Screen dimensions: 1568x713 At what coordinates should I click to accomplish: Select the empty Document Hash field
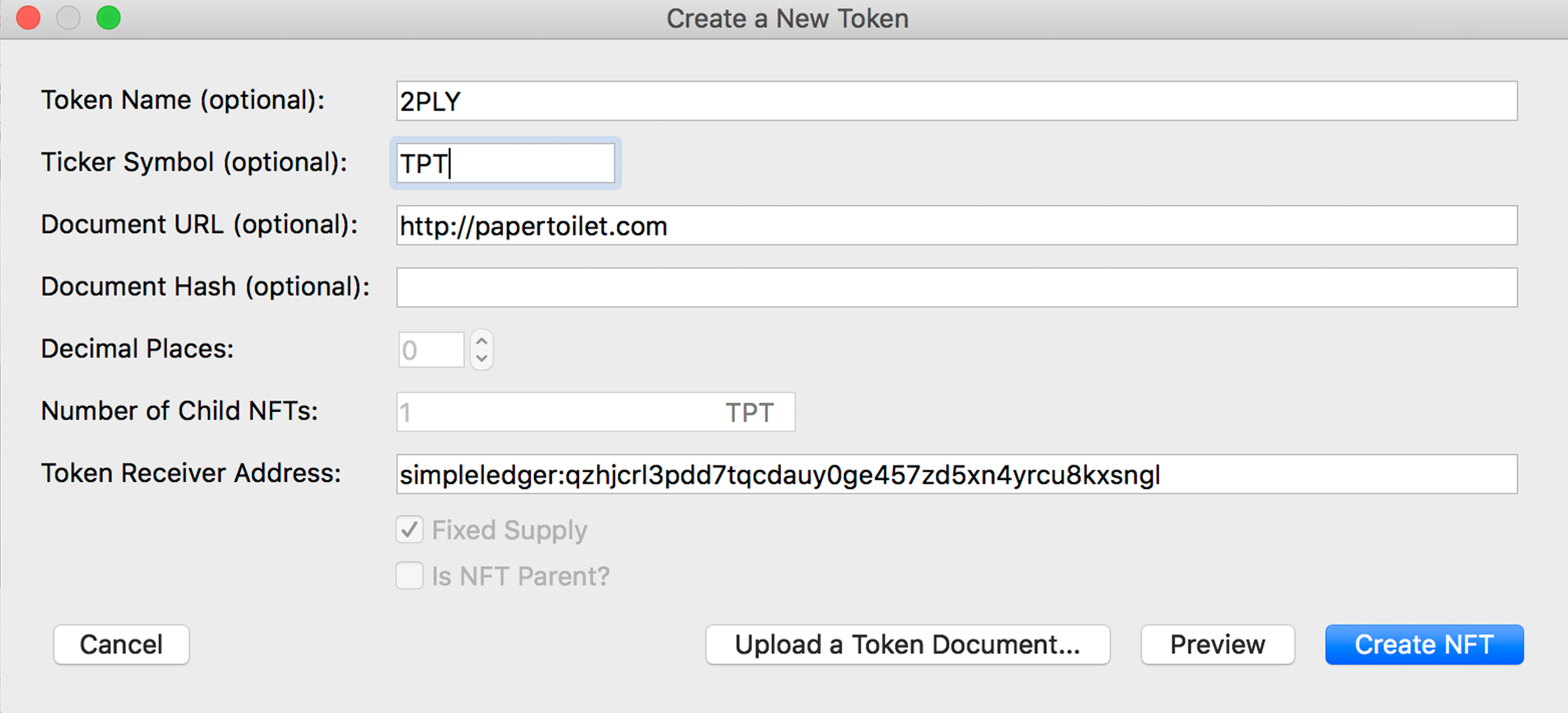coord(955,287)
